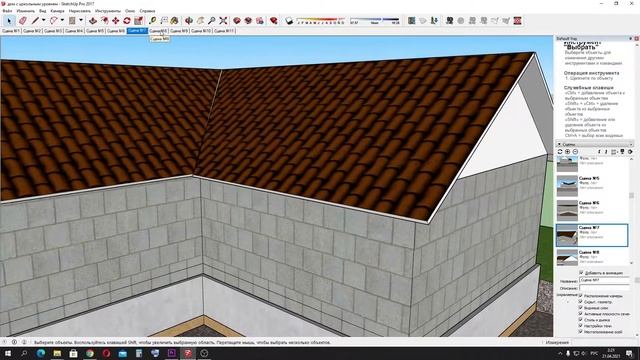
Task: Collapse the Сцены panel header
Action: point(594,144)
